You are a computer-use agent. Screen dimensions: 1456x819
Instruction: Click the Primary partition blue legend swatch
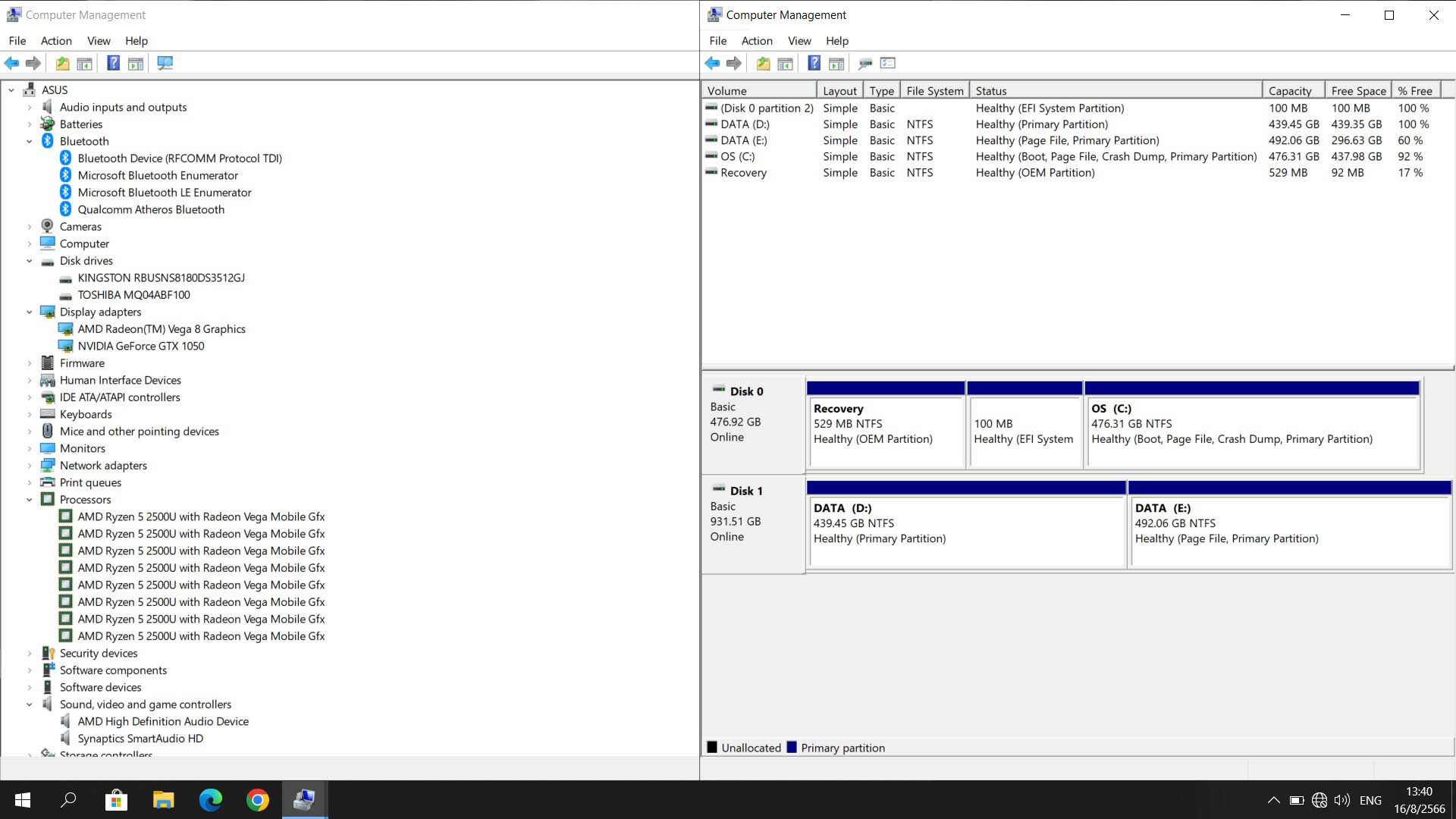[792, 748]
